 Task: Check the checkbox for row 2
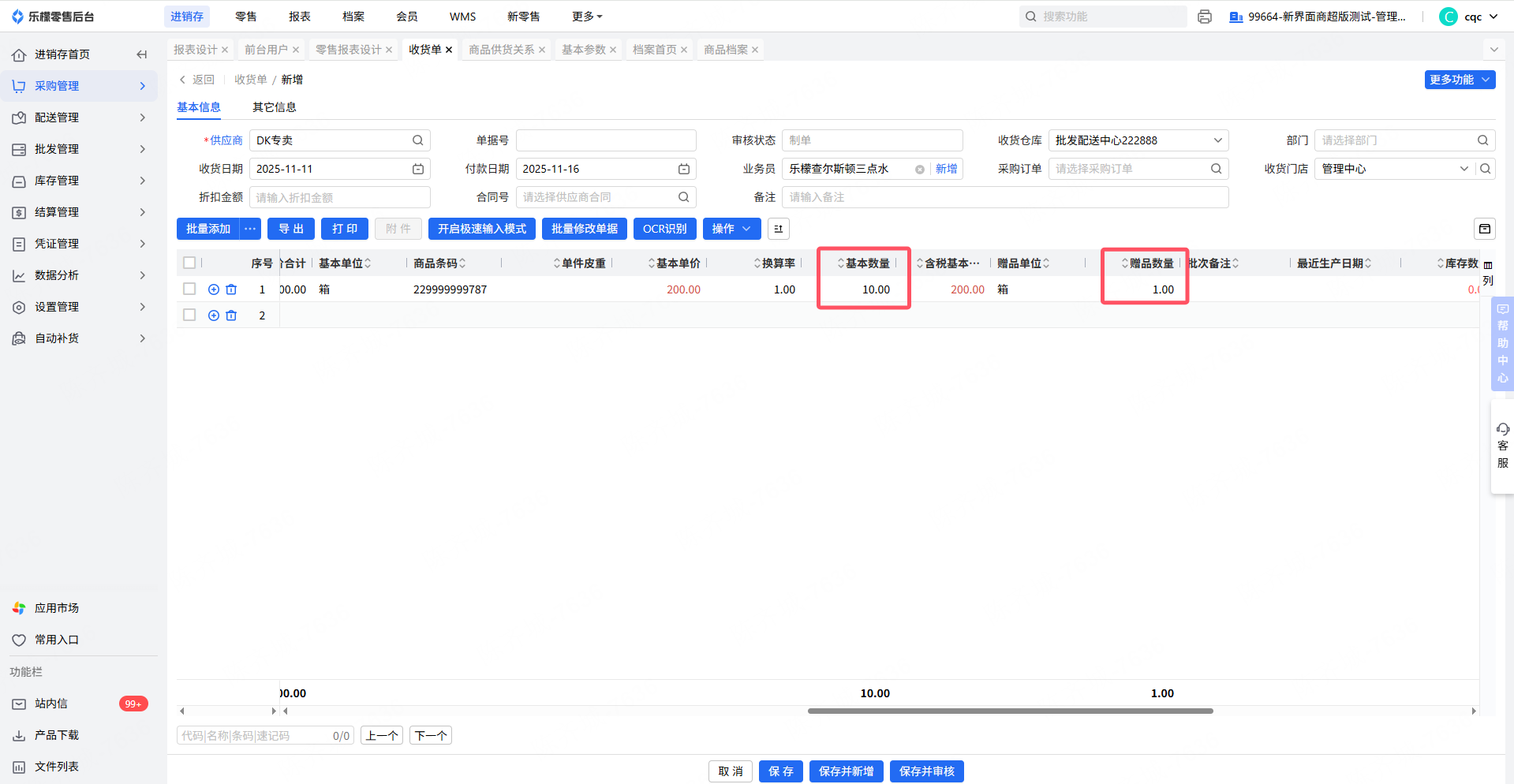pos(189,315)
